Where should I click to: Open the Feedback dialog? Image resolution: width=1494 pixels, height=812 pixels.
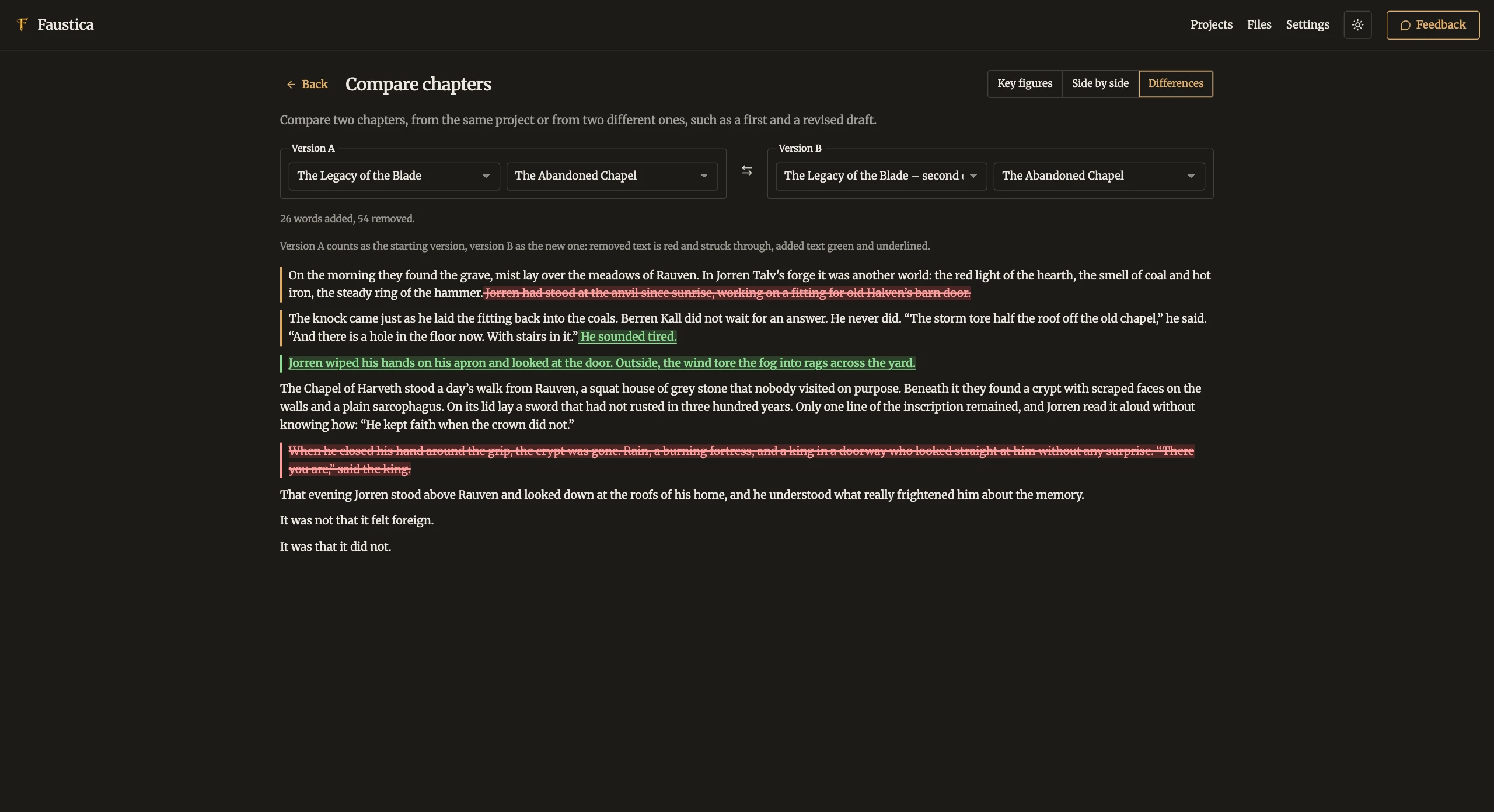click(x=1433, y=25)
